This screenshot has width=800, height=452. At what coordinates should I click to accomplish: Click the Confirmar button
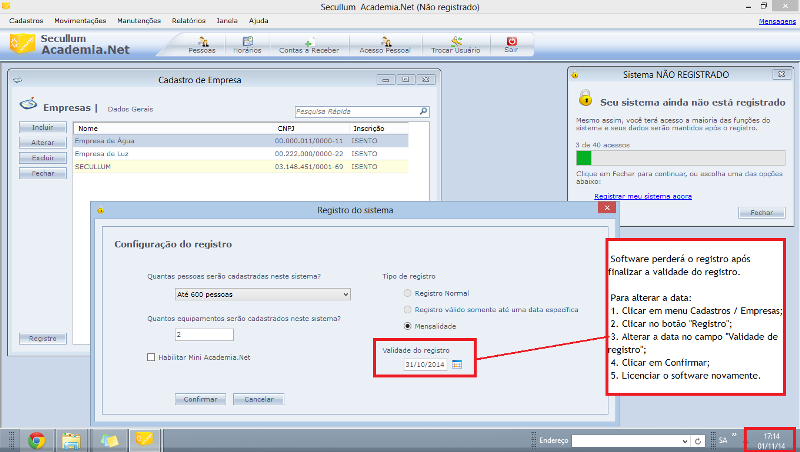[x=200, y=398]
